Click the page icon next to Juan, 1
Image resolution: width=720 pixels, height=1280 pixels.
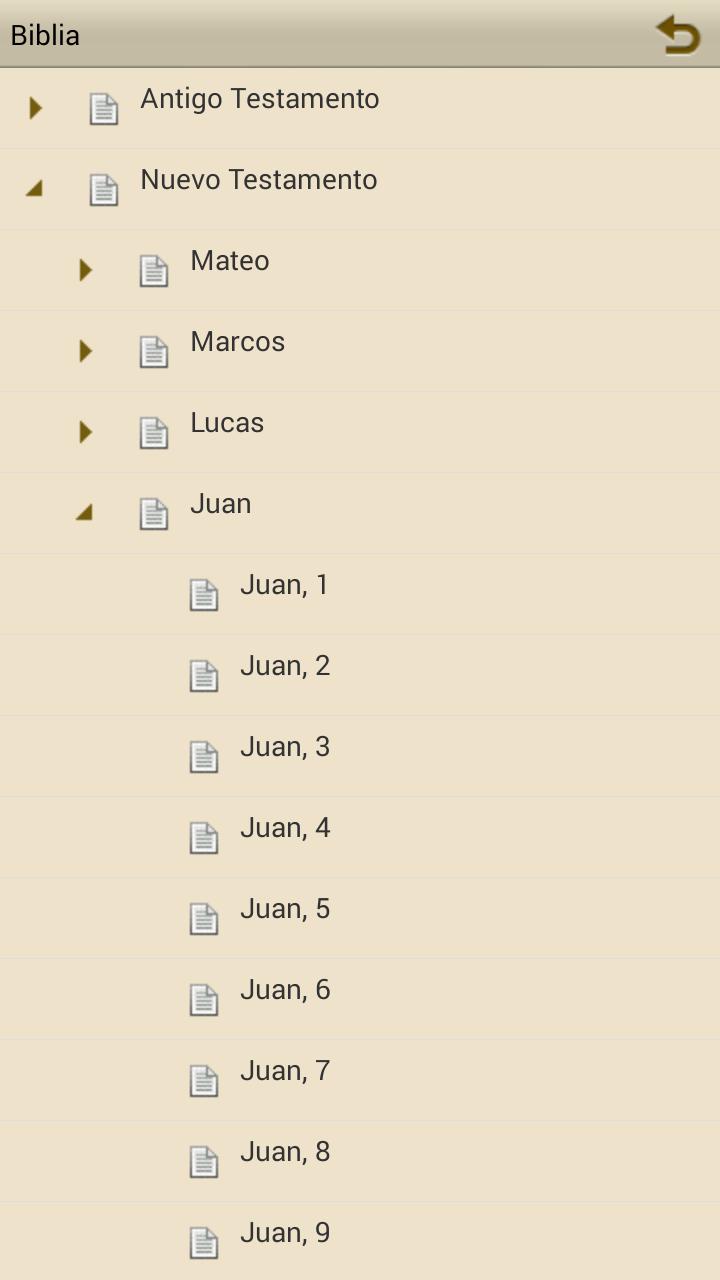pyautogui.click(x=204, y=595)
